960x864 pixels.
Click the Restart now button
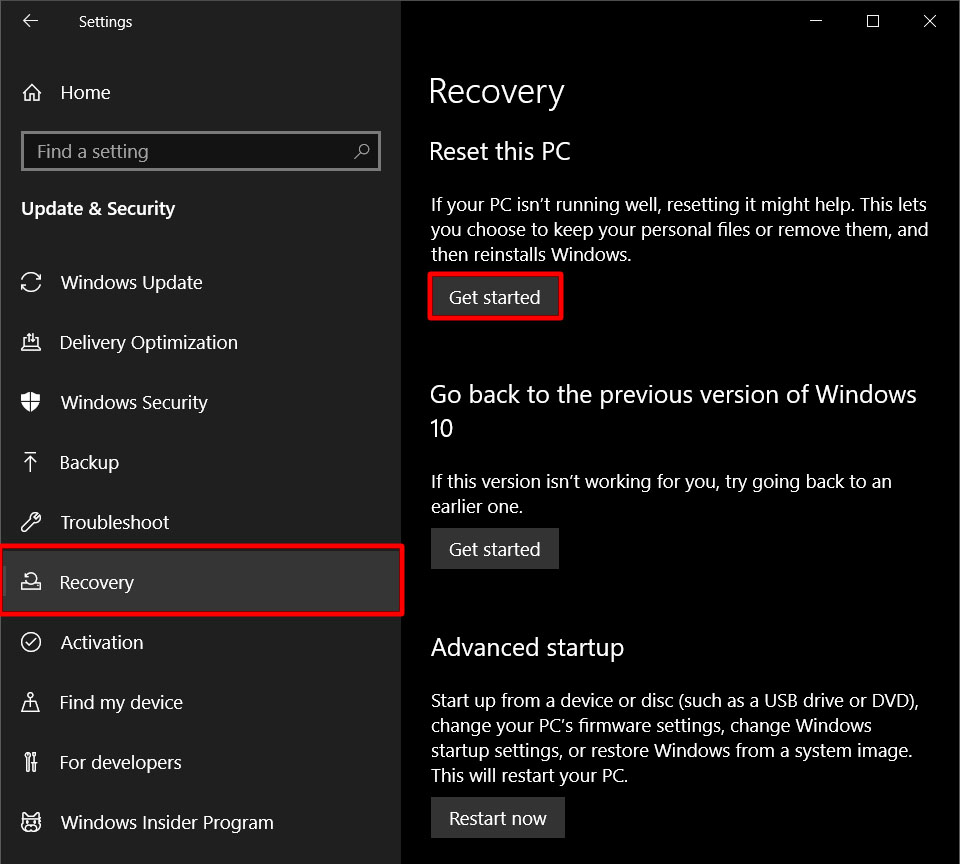tap(497, 818)
